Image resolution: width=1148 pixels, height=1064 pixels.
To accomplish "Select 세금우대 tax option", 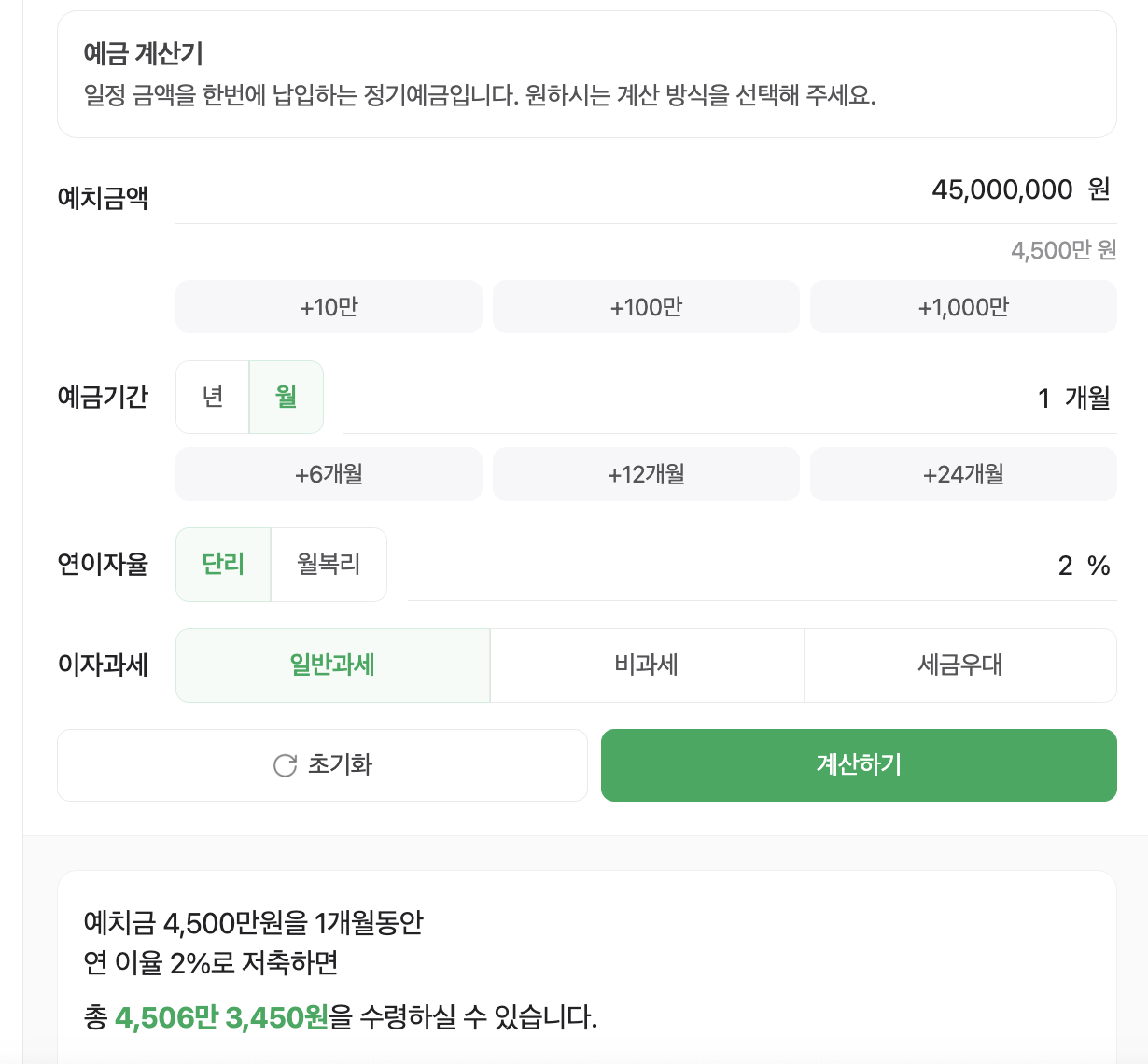I will (x=960, y=665).
